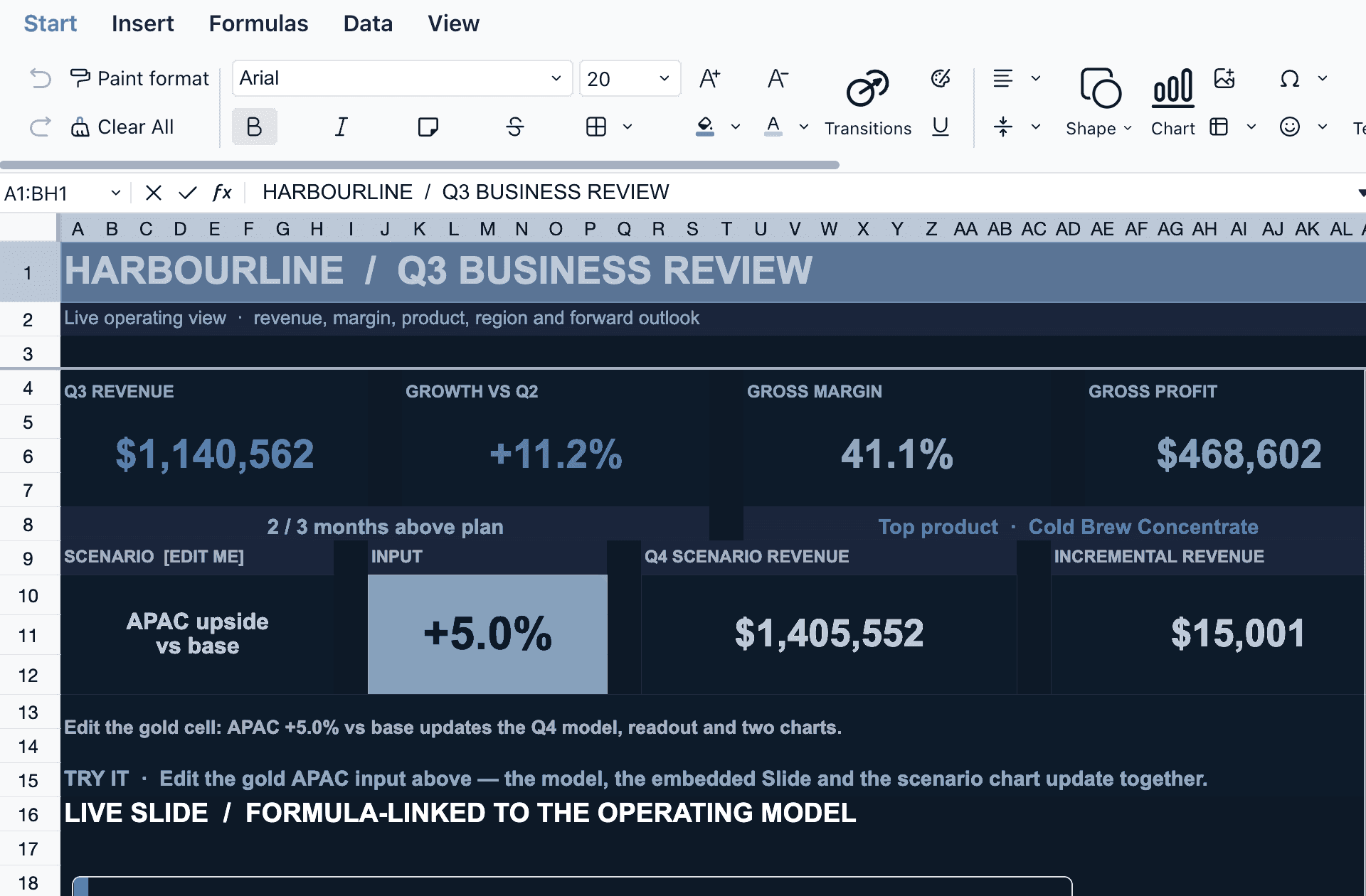This screenshot has width=1366, height=896.
Task: Toggle Underline formatting
Action: click(x=941, y=127)
